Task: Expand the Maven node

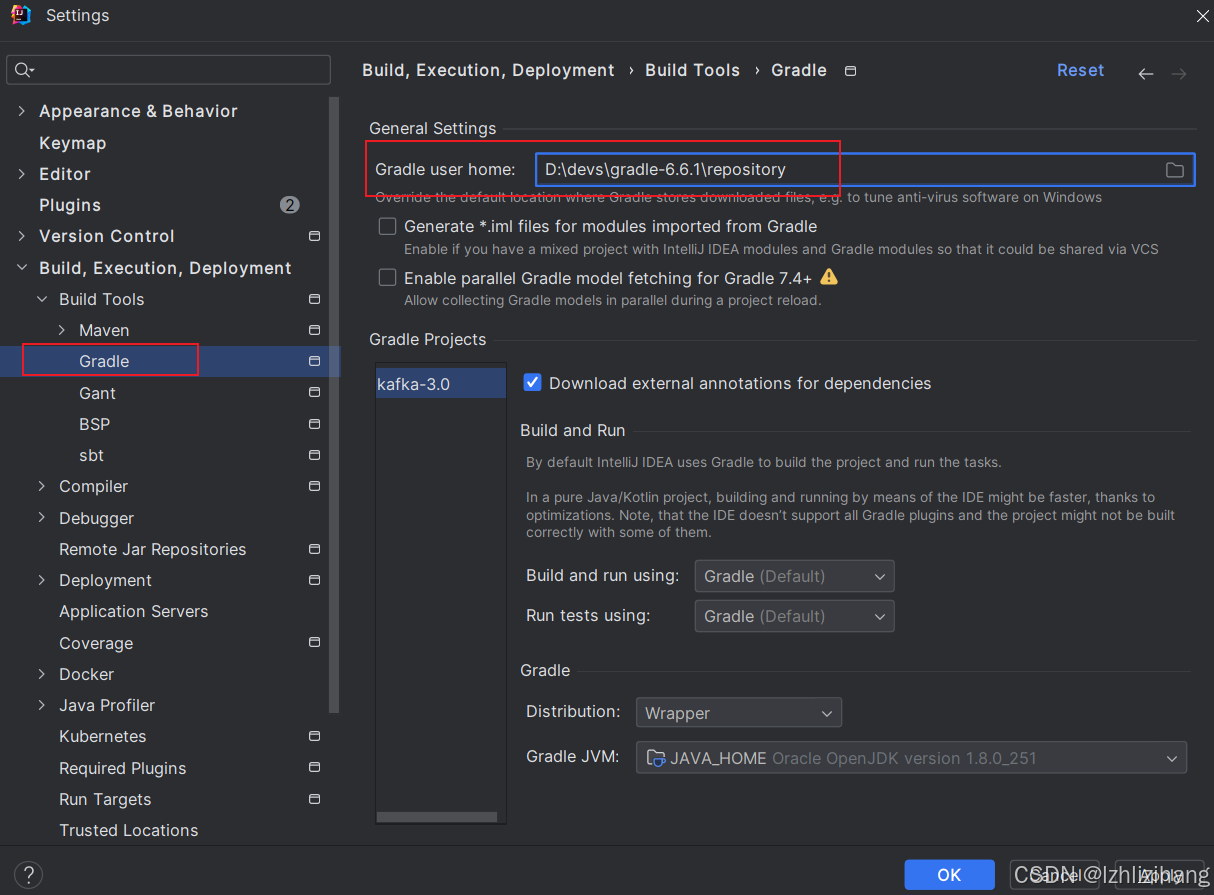Action: point(62,330)
